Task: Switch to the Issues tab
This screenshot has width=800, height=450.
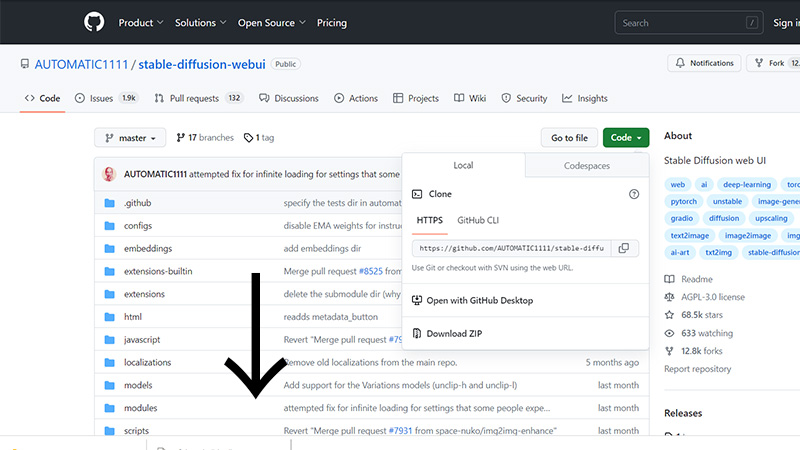Action: tap(107, 98)
